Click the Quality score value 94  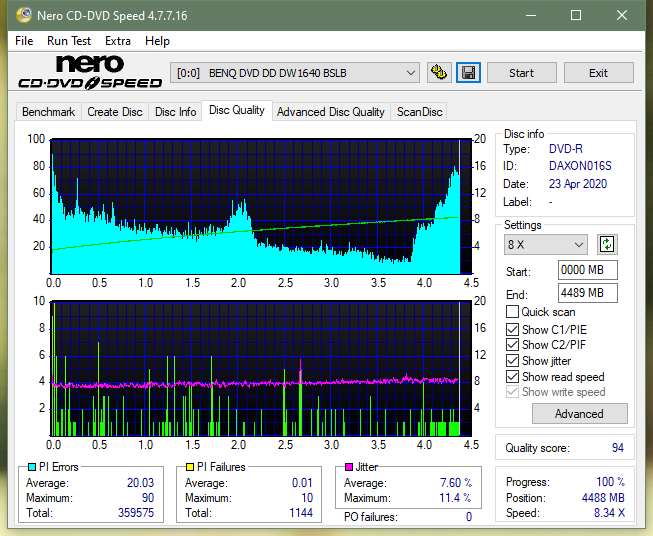pyautogui.click(x=618, y=448)
